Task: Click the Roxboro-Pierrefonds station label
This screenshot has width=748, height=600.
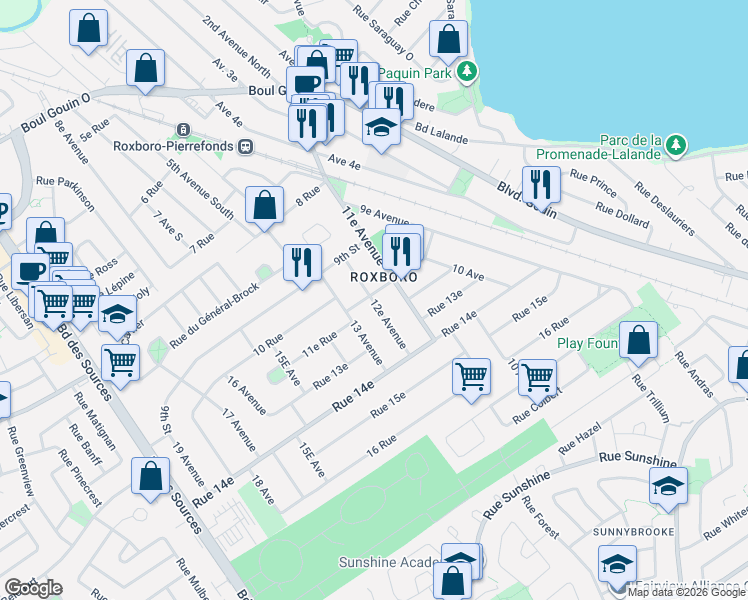Action: click(x=173, y=146)
